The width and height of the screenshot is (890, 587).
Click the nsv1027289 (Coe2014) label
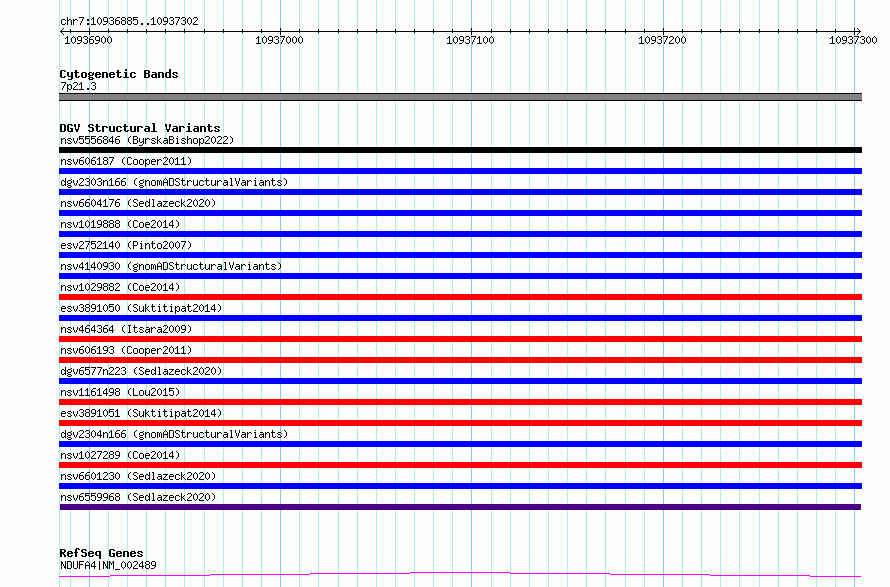click(x=120, y=455)
